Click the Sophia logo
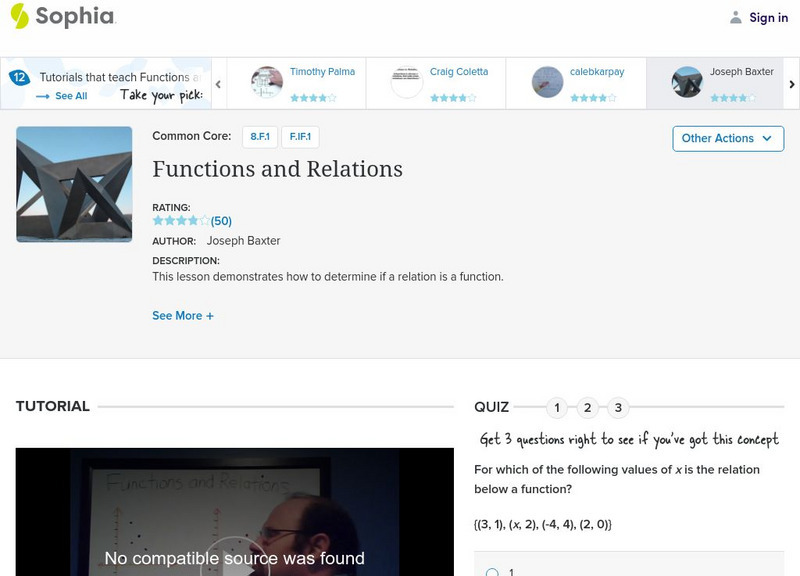 tap(62, 16)
